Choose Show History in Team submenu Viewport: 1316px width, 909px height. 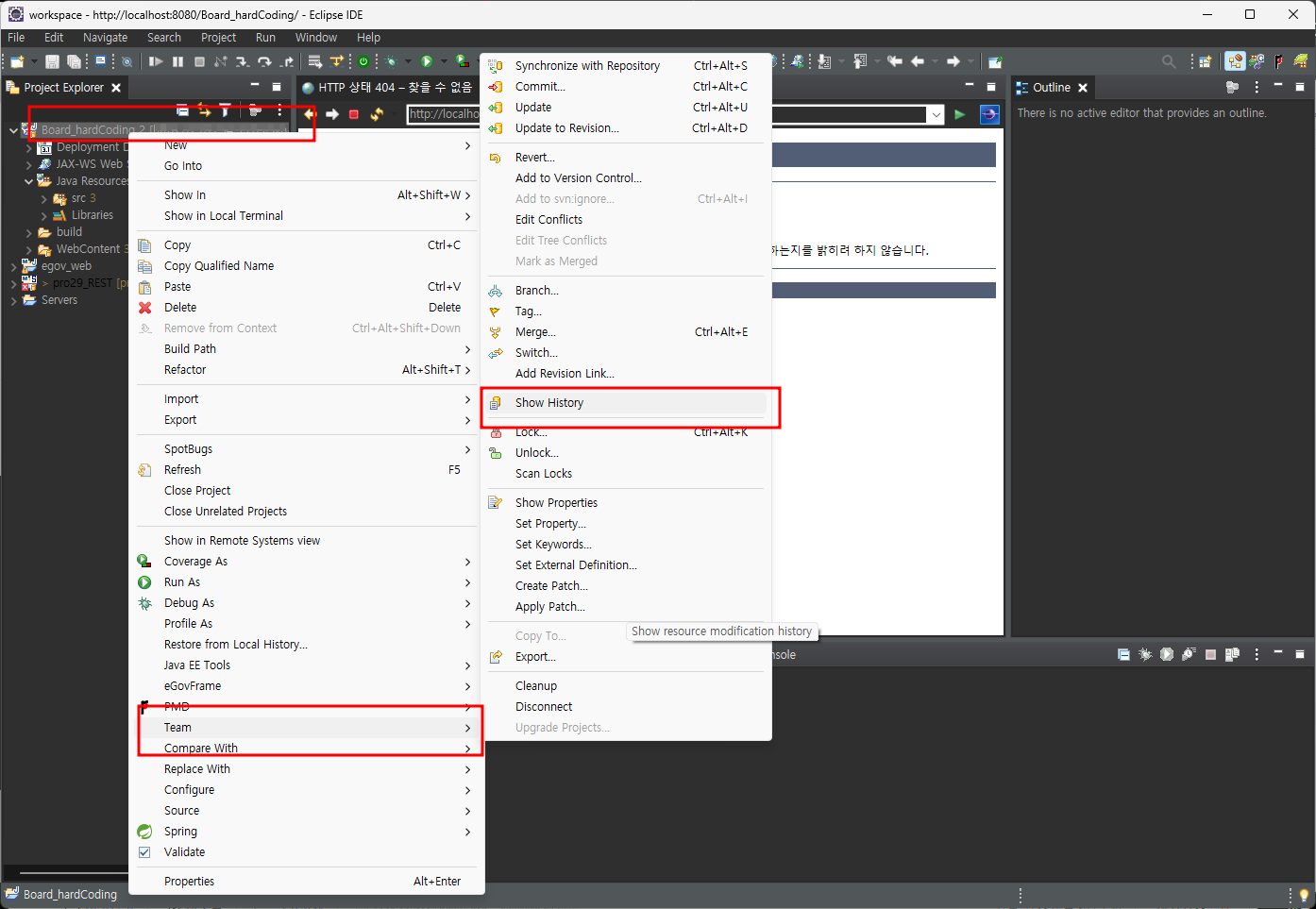coord(626,403)
